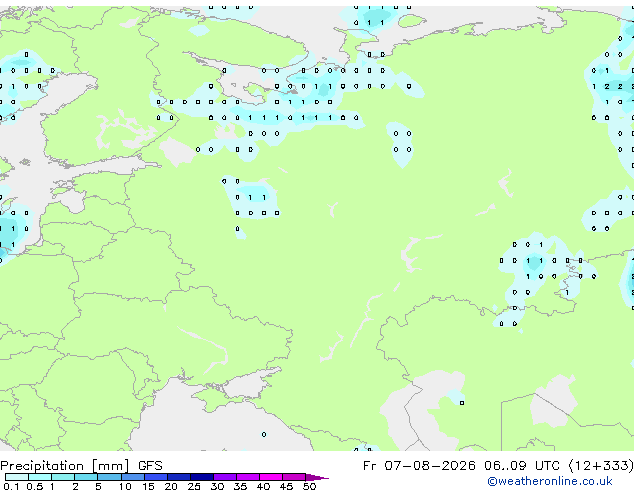
Task: Pick the 30–35 mm purple legend swatch
Action: pyautogui.click(x=224, y=477)
